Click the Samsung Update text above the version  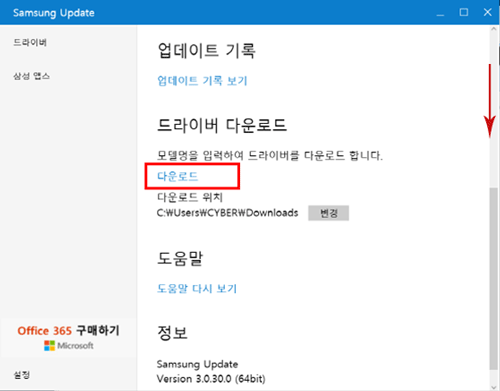tap(197, 364)
